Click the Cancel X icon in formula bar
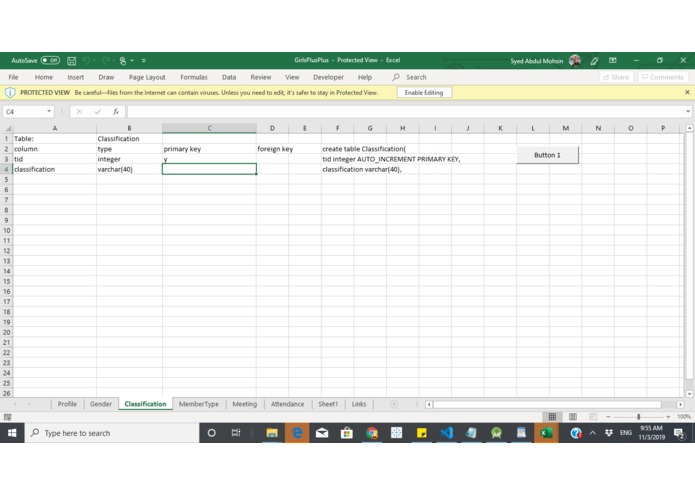The width and height of the screenshot is (695, 494). click(79, 112)
